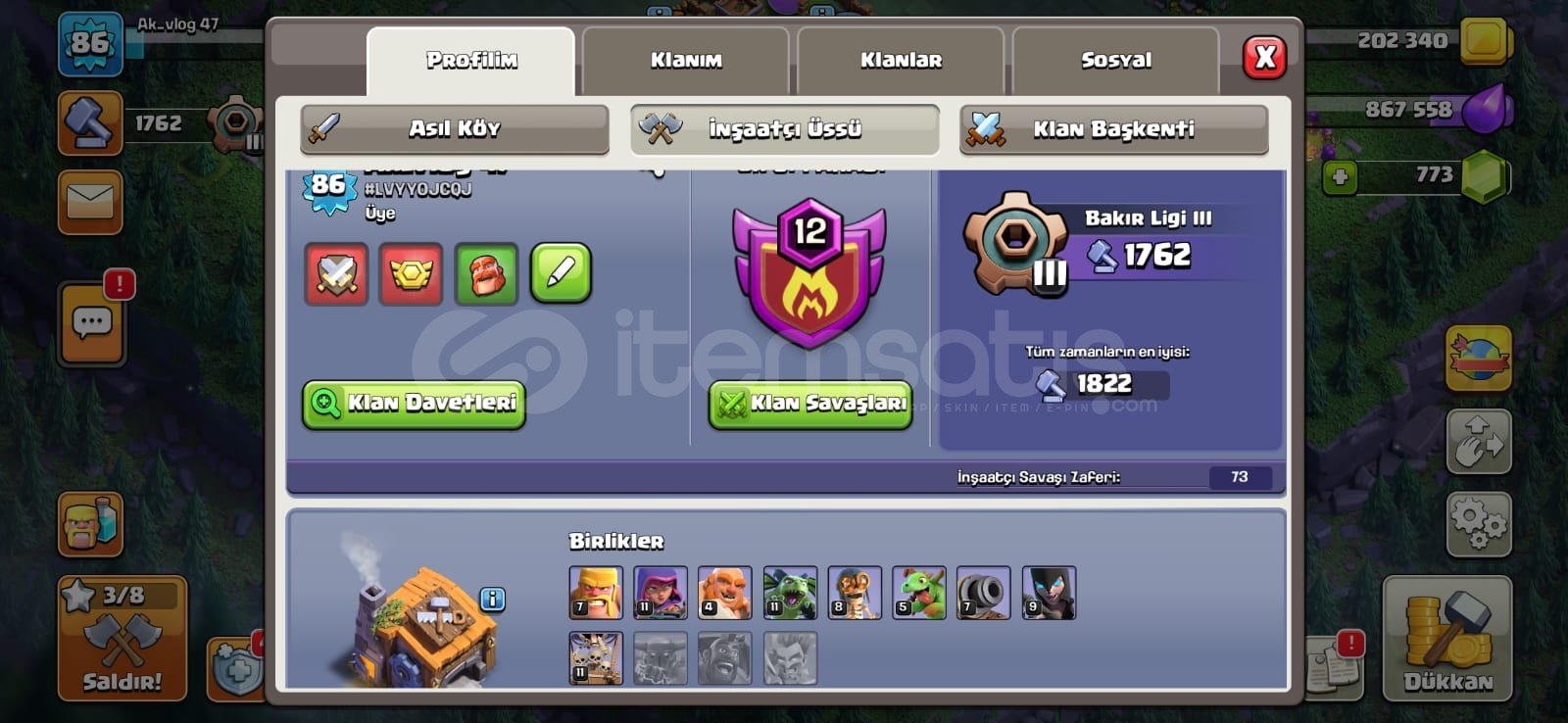The image size is (1568, 723).
Task: Select the Barbarian troop thumbnail
Action: click(x=596, y=593)
